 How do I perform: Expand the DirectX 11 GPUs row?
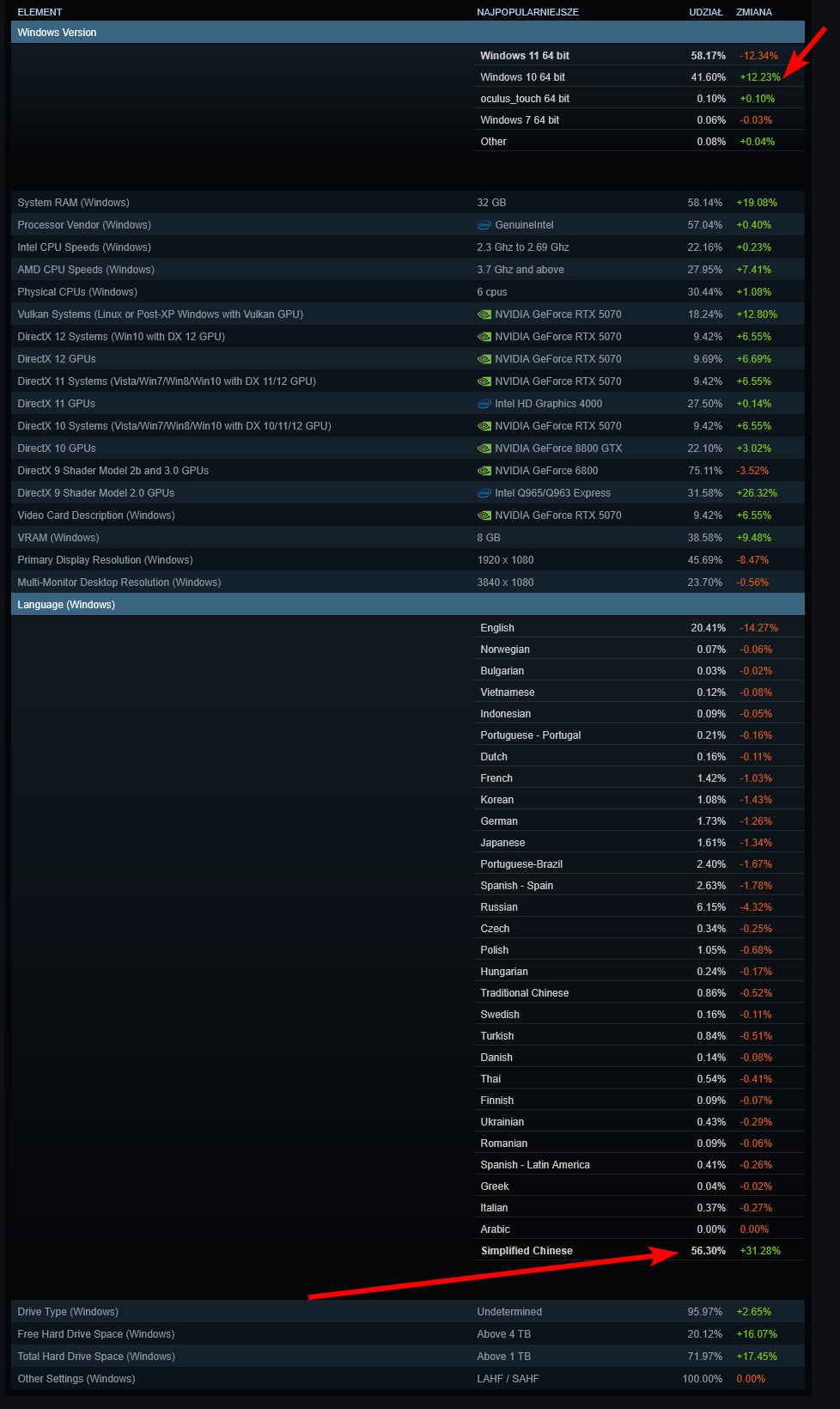(x=408, y=404)
